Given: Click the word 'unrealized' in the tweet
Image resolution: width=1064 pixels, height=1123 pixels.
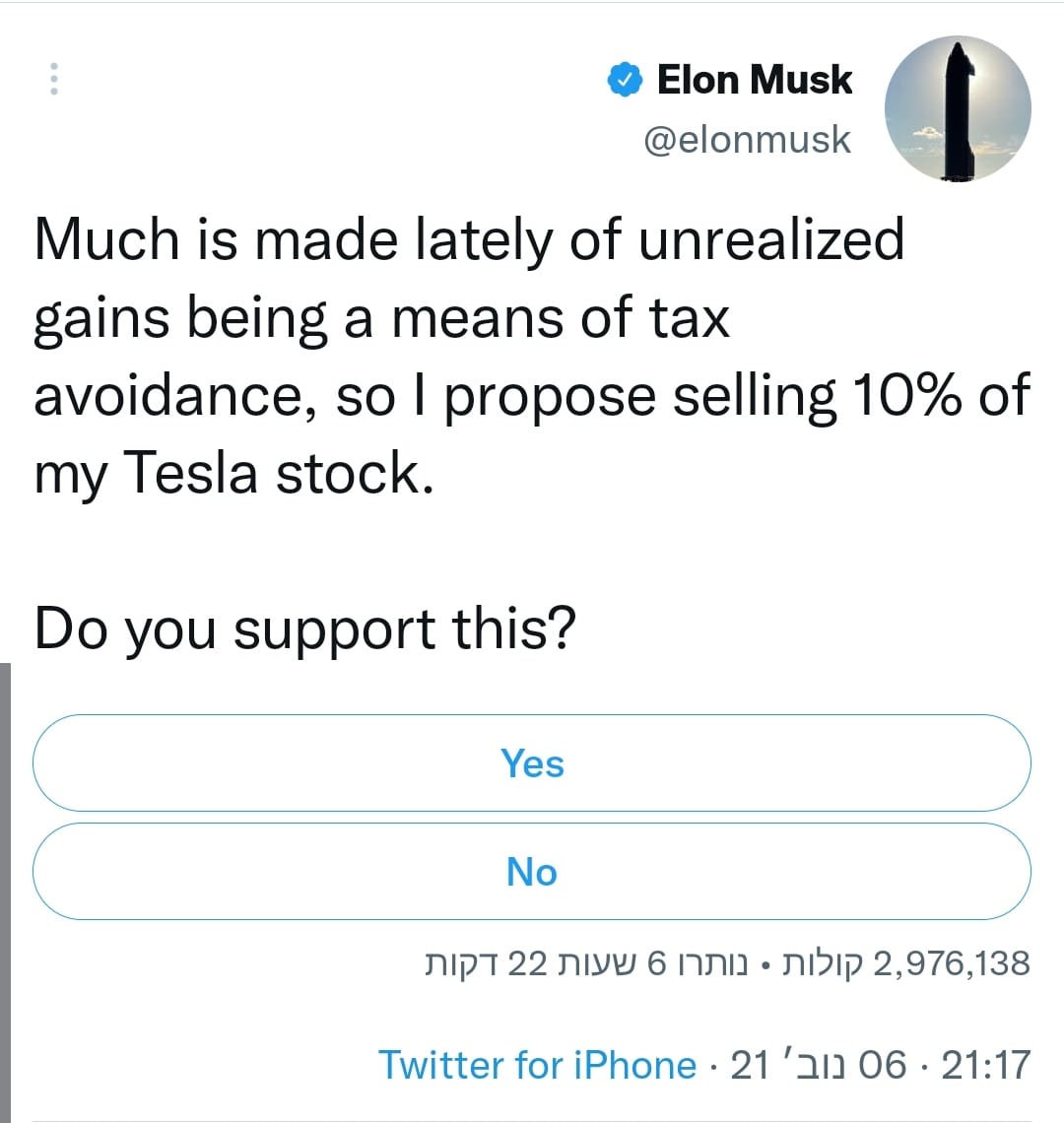Looking at the screenshot, I should point(770,239).
